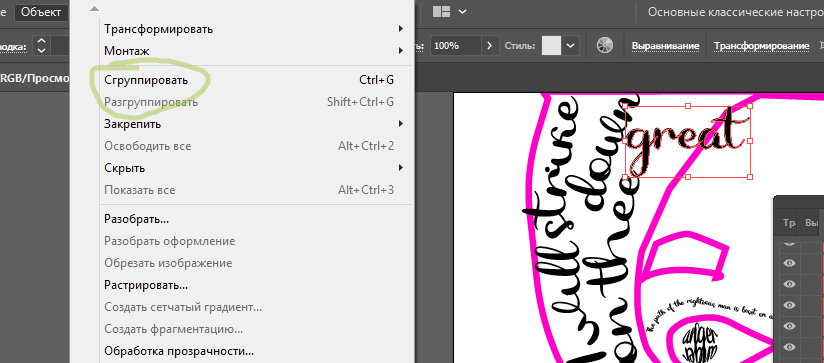The height and width of the screenshot is (363, 824).
Task: Toggle the bottom-most eye icon in the panel
Action: coord(789,347)
